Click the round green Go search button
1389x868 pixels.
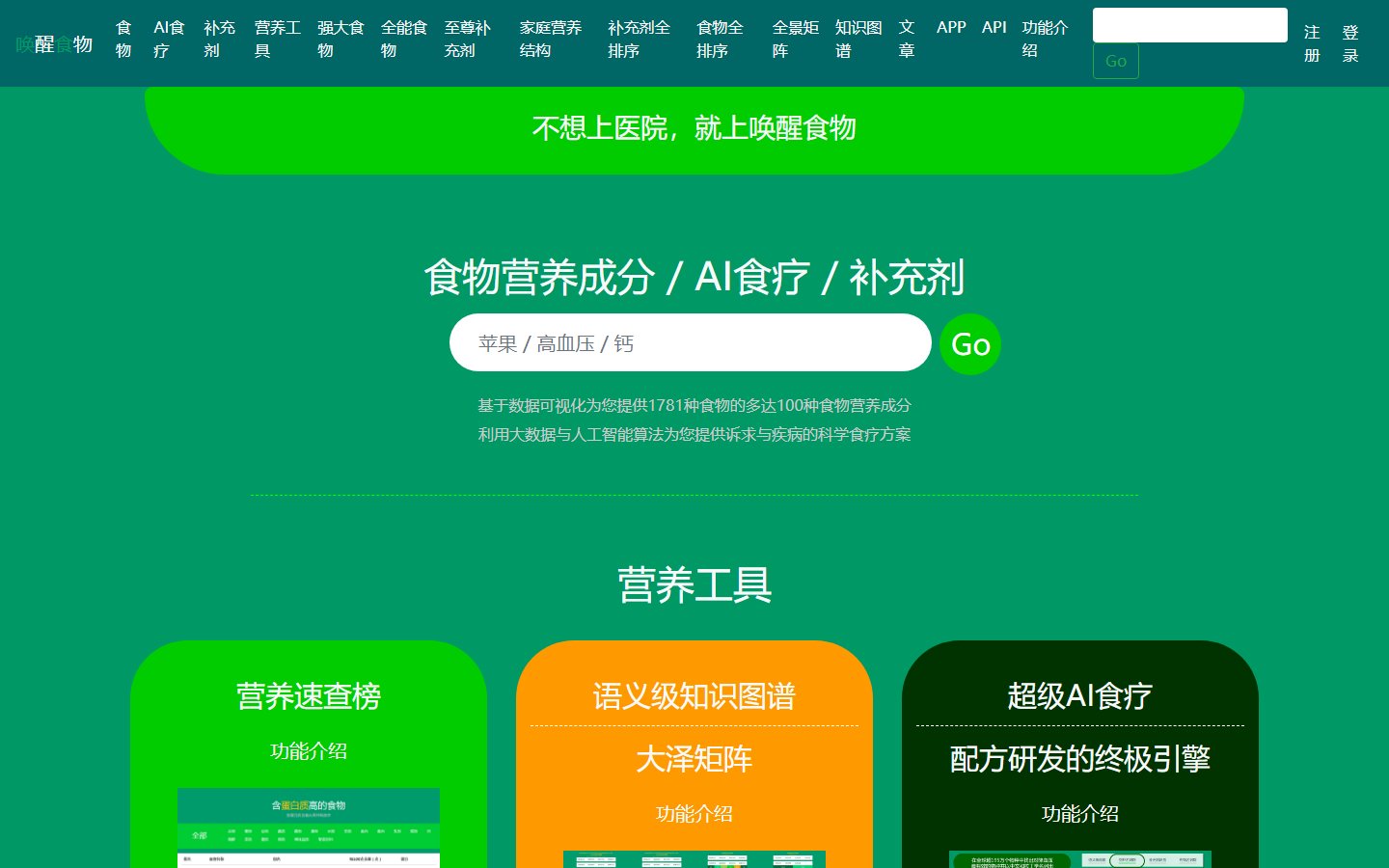coord(970,344)
